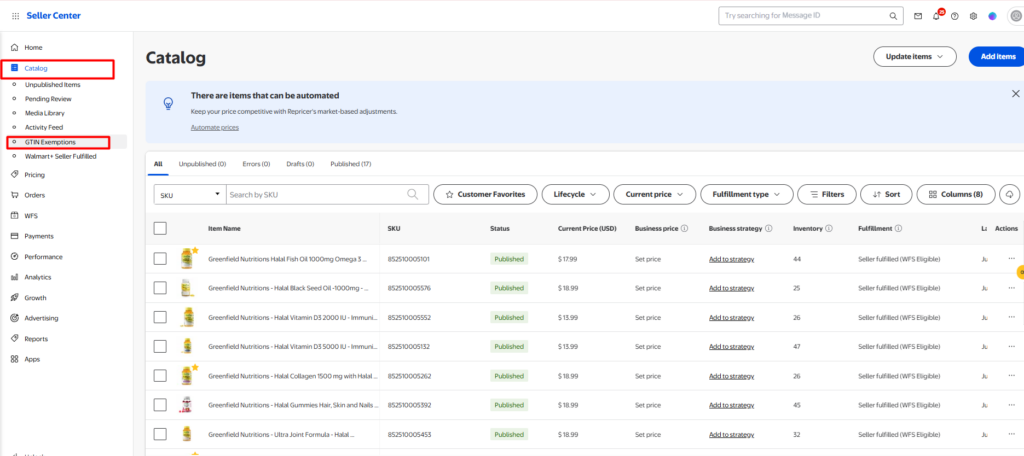Check the Halal Collagen row checkbox
Image resolution: width=1024 pixels, height=456 pixels.
tap(160, 376)
